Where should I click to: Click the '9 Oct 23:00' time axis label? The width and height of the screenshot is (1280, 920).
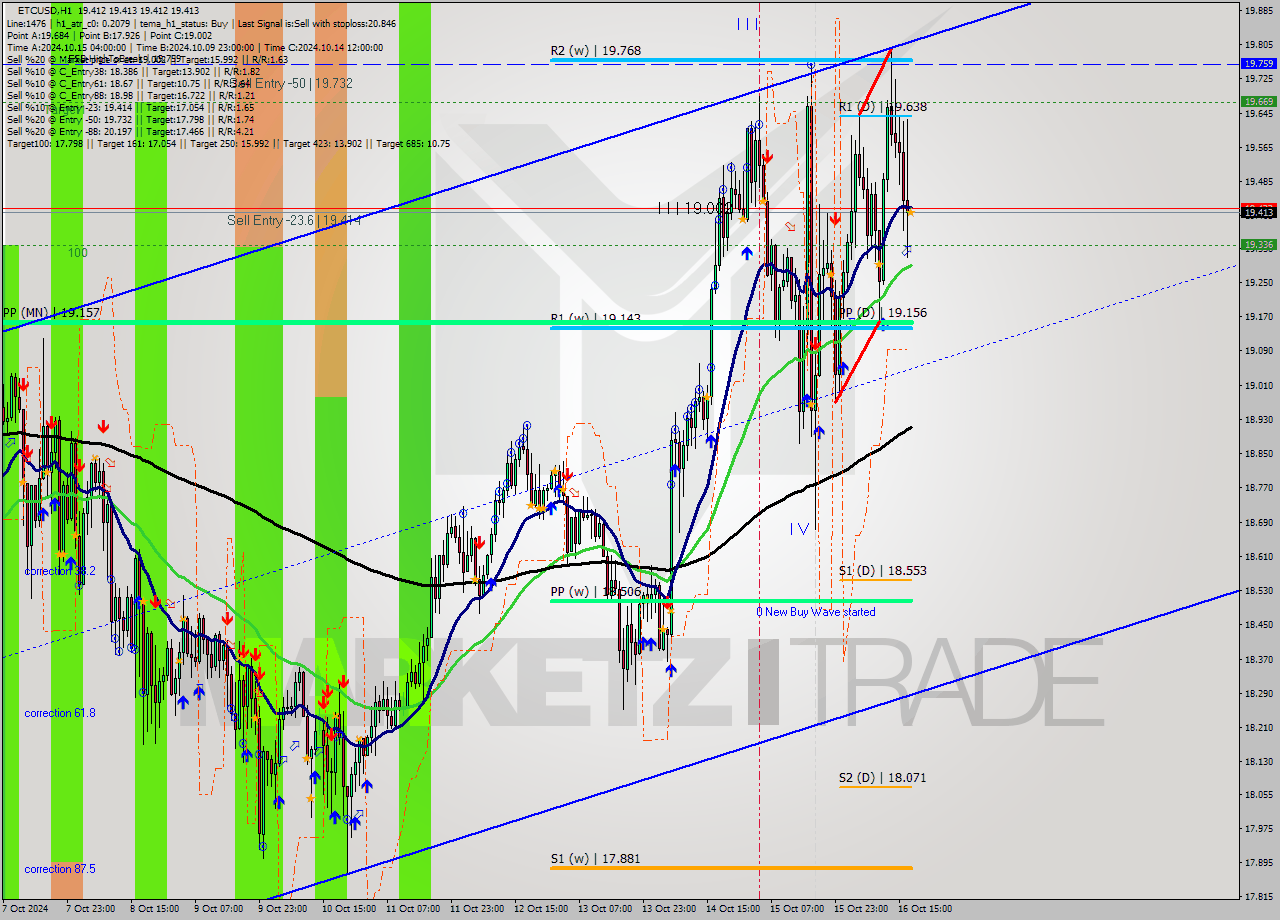point(284,909)
